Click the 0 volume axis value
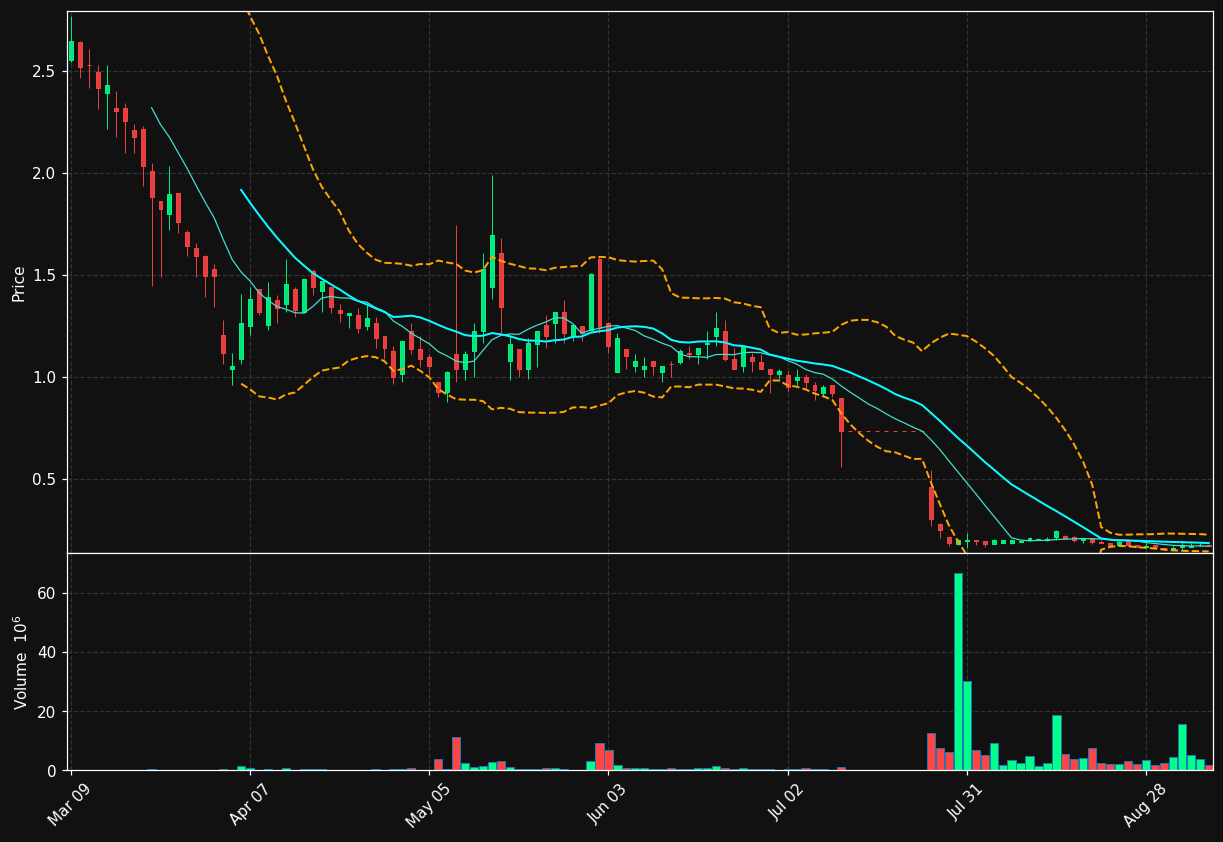 [52, 771]
